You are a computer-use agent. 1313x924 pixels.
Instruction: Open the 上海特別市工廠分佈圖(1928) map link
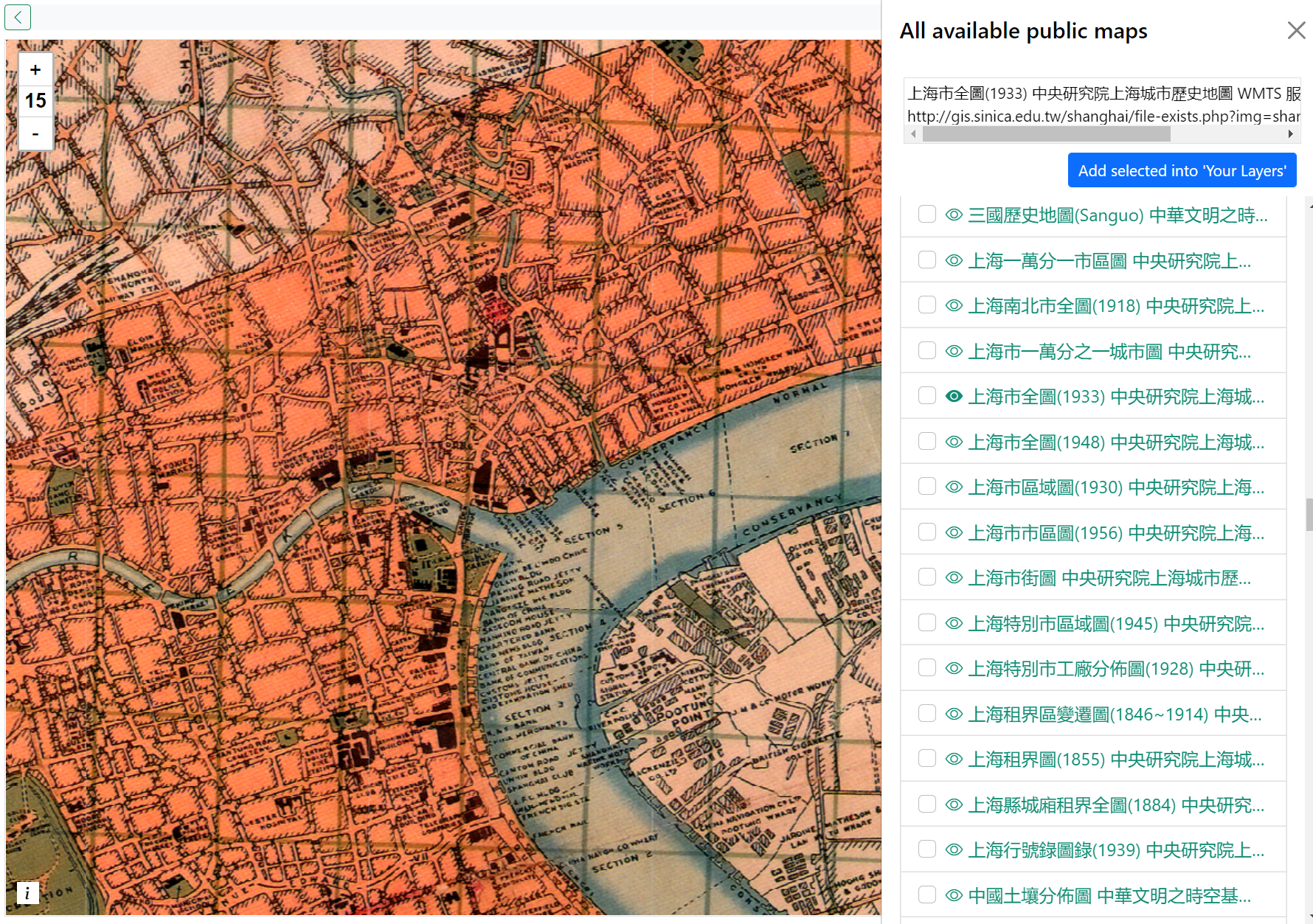(x=1116, y=669)
